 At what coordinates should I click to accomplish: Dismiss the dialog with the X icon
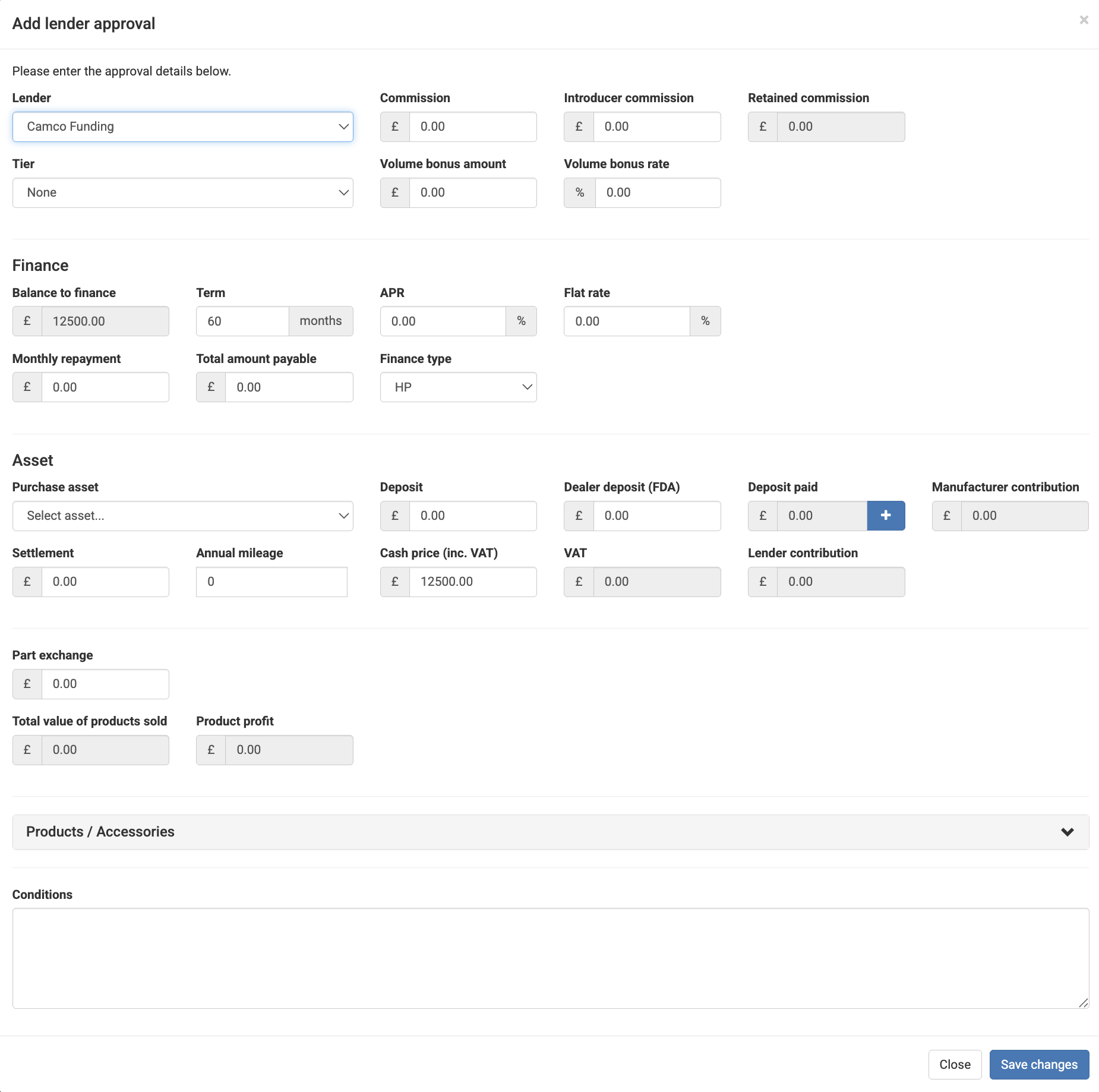pyautogui.click(x=1084, y=20)
